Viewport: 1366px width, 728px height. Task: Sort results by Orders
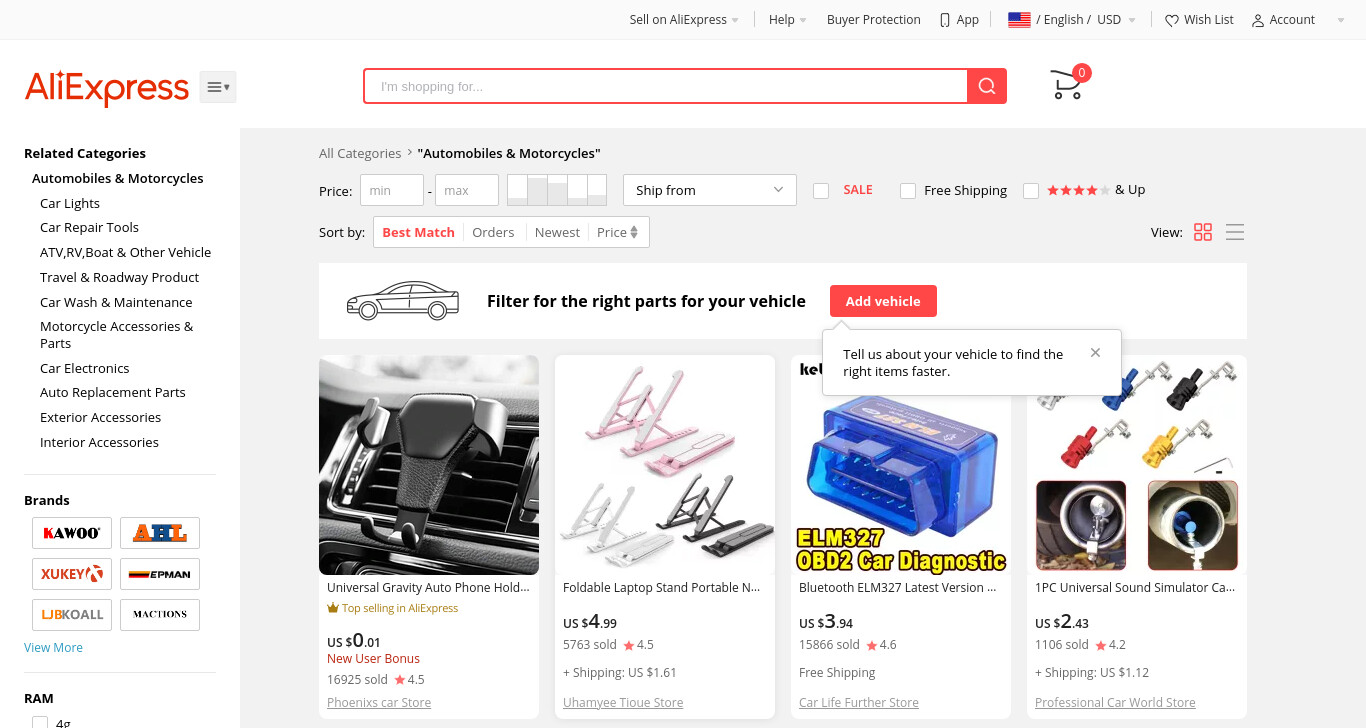pyautogui.click(x=493, y=232)
